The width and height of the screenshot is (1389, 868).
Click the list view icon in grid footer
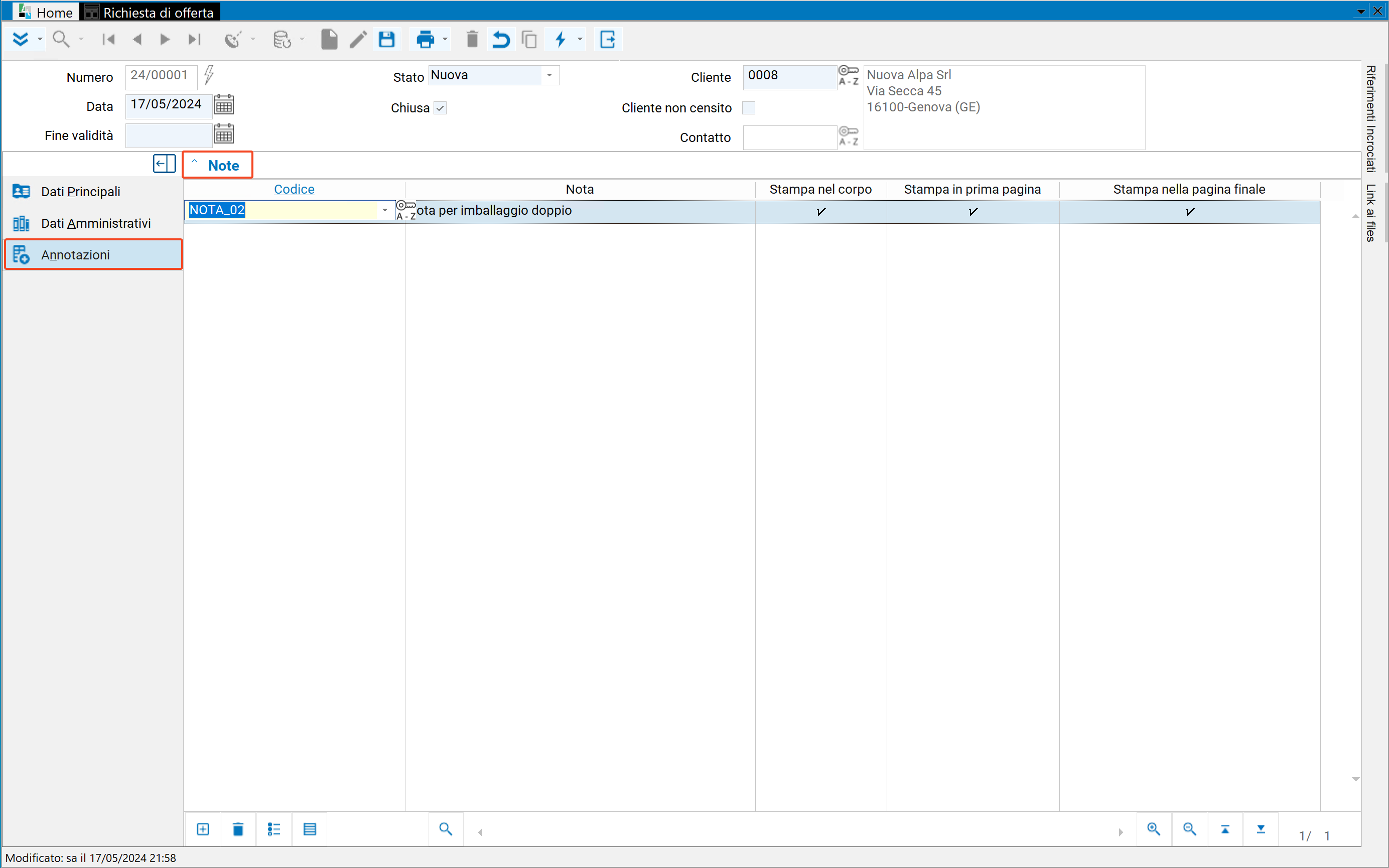pos(274,829)
